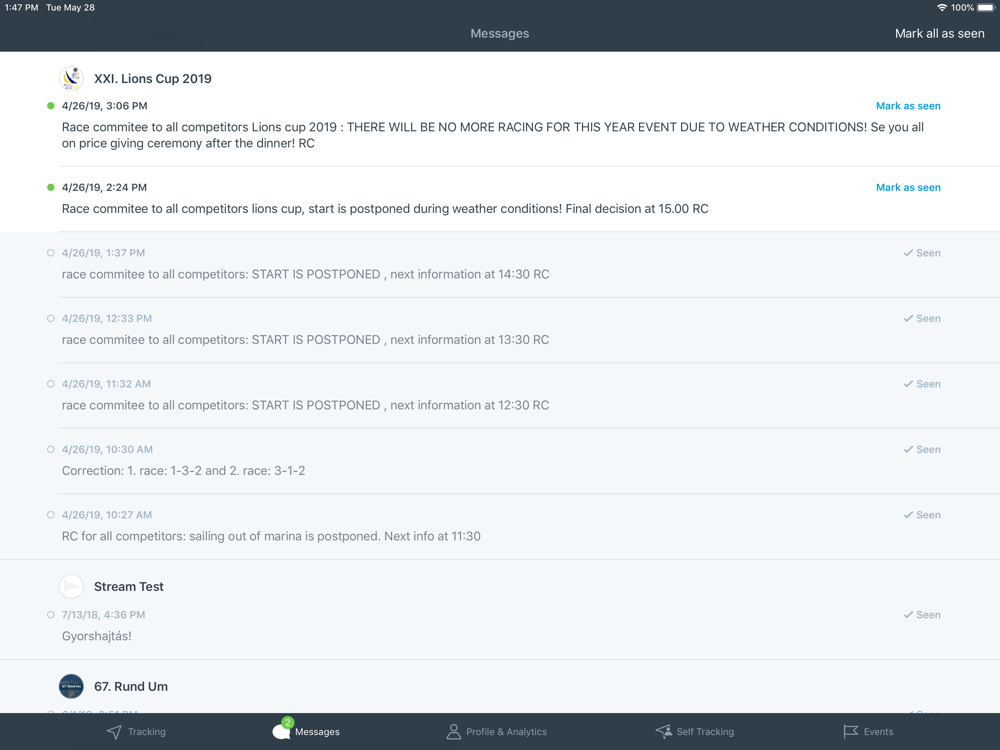Mark the 2:24 PM message as seen
This screenshot has height=750, width=1000.
click(908, 188)
